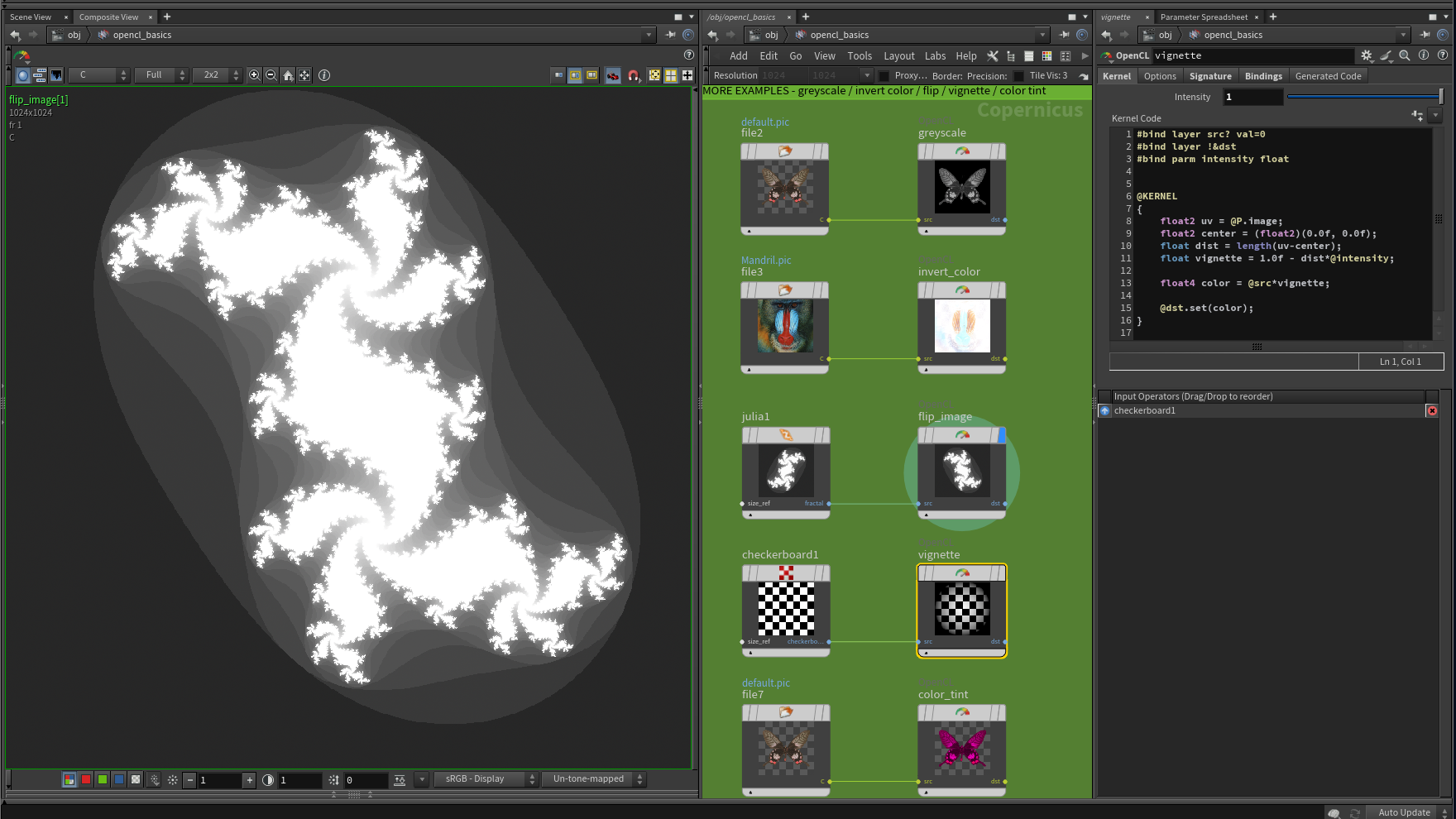1456x819 pixels.
Task: Select the Zoom In icon in the viewport toolbar
Action: point(255,75)
